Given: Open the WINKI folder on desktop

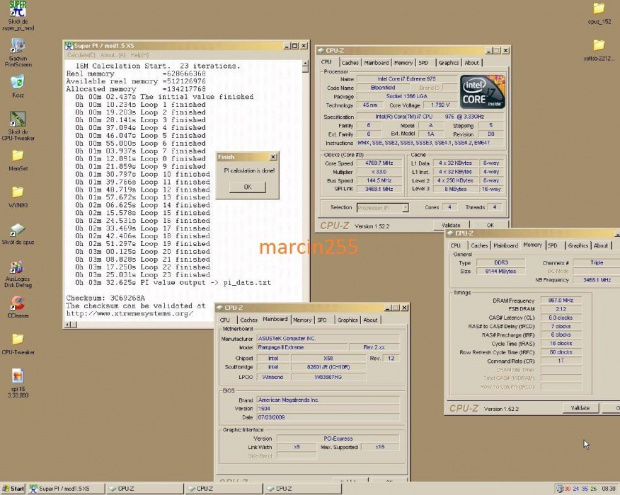Looking at the screenshot, I should click(x=18, y=196).
